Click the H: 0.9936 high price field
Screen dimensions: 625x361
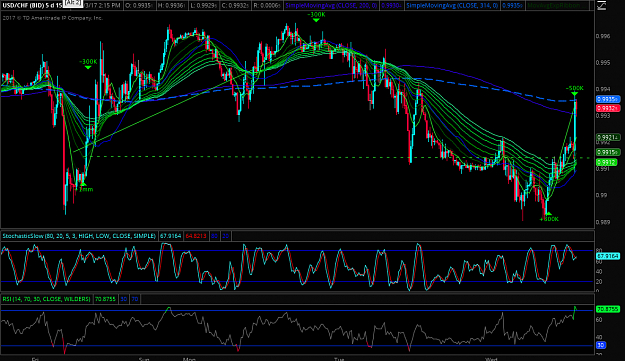(171, 6)
